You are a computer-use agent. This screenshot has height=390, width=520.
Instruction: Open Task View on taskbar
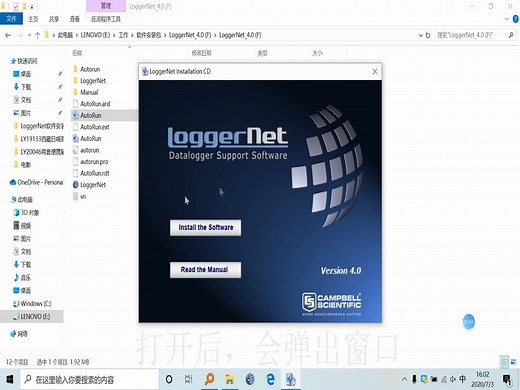[x=188, y=379]
